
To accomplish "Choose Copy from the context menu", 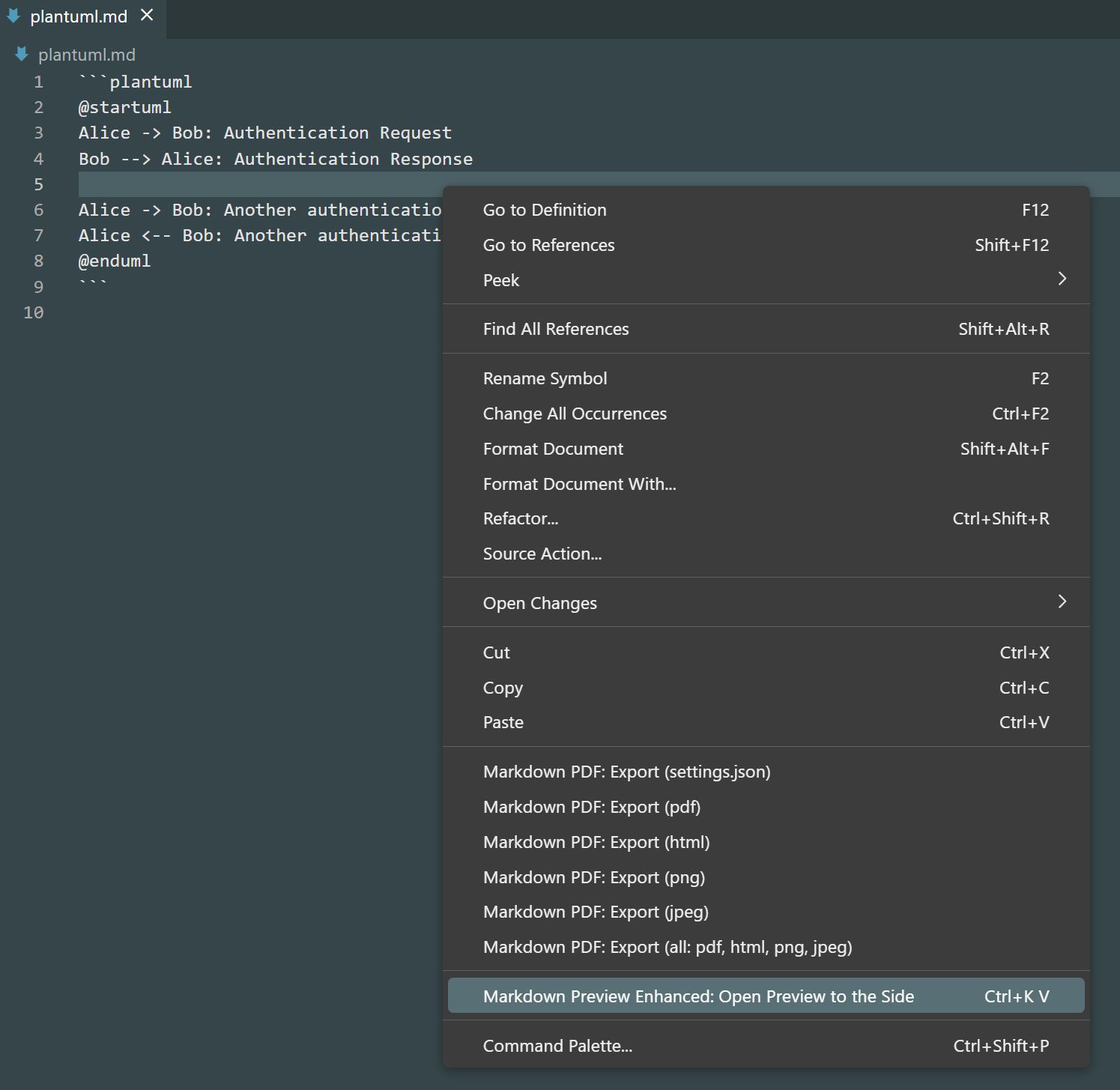I will (766, 688).
